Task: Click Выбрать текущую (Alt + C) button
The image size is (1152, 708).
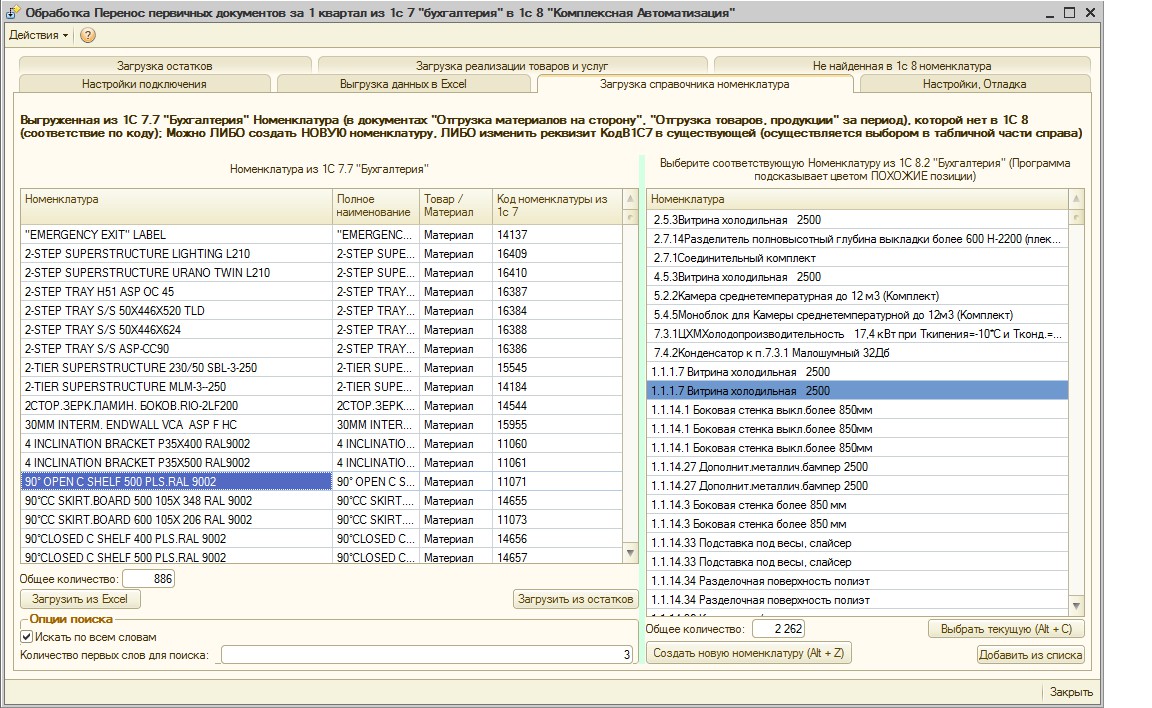Action: [1006, 629]
